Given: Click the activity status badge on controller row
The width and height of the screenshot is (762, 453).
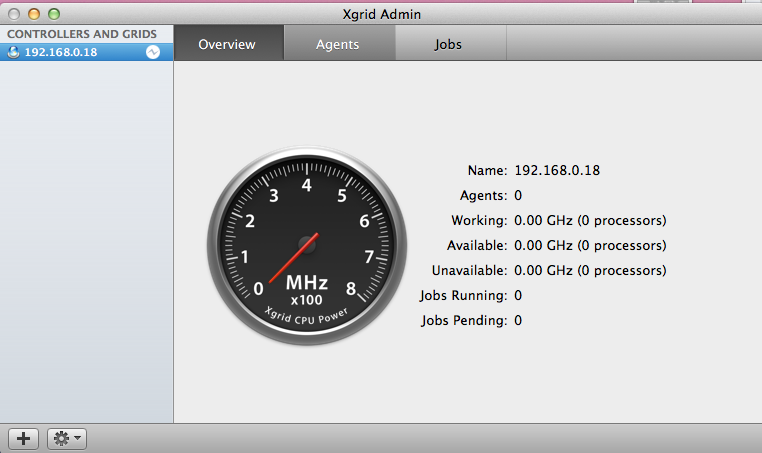Looking at the screenshot, I should click(x=153, y=52).
